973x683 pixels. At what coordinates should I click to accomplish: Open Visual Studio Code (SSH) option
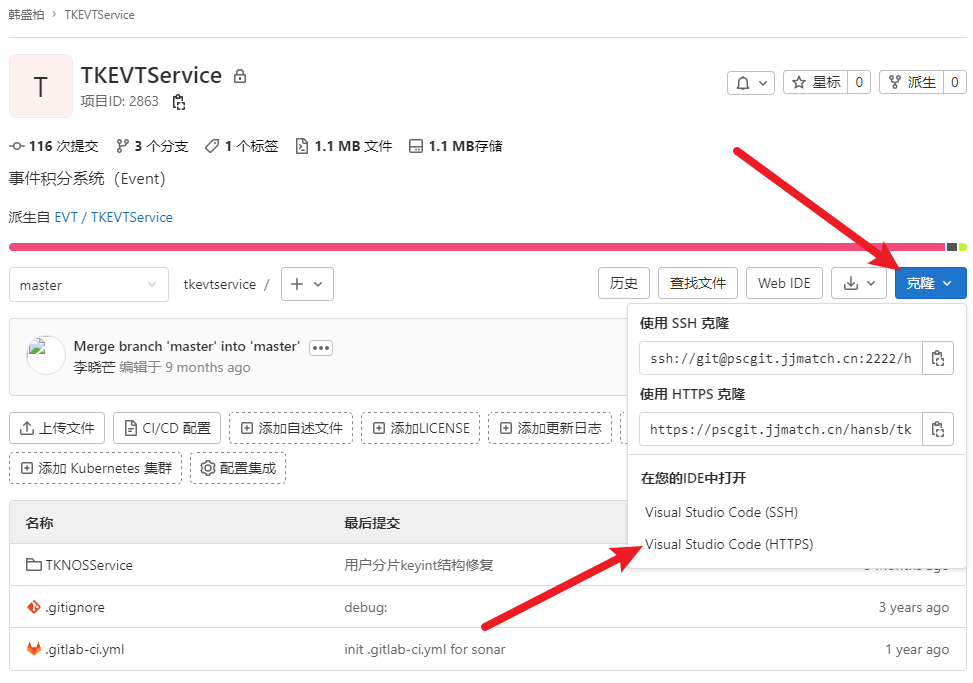click(x=721, y=512)
